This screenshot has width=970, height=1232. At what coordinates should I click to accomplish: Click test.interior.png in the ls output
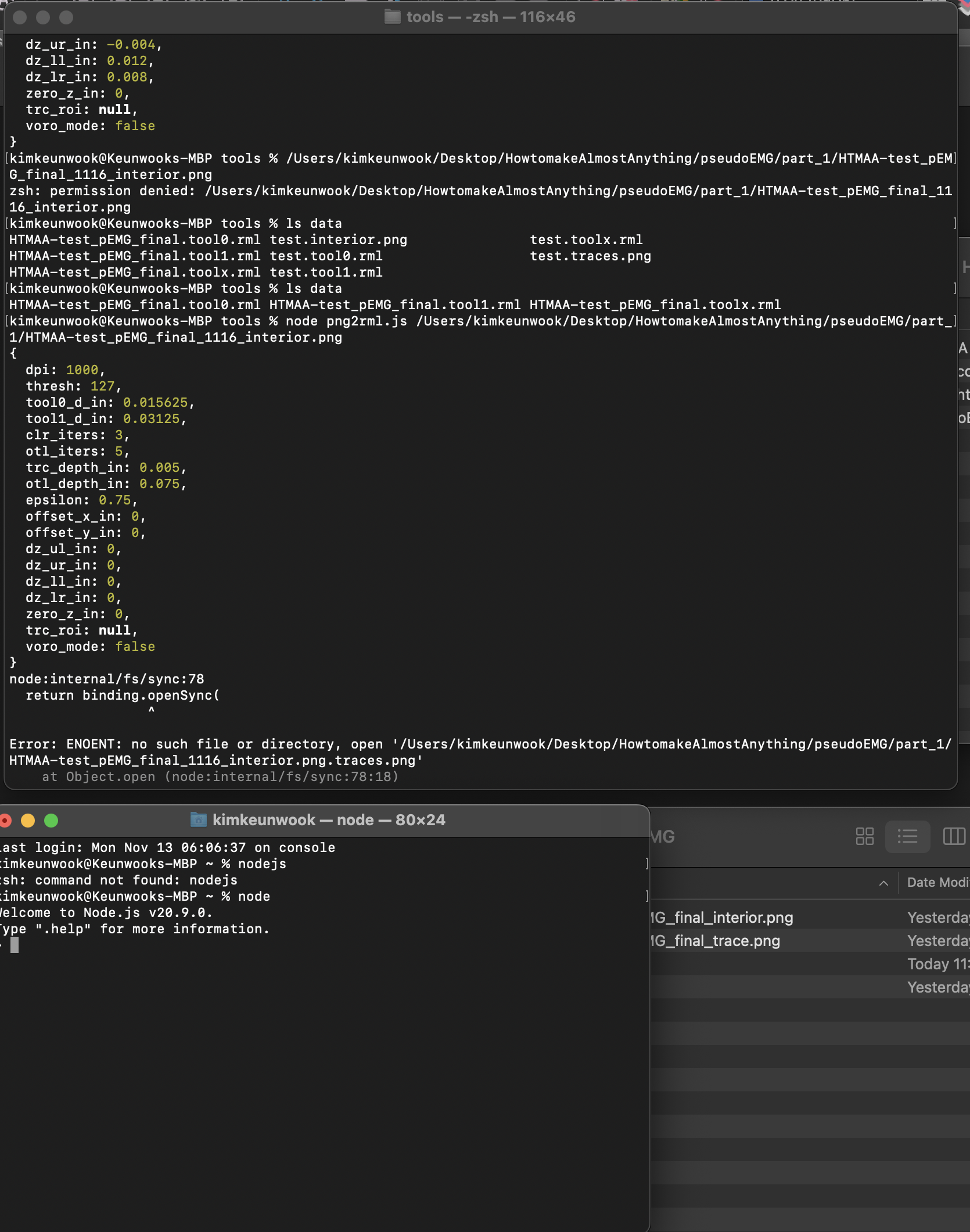click(338, 240)
